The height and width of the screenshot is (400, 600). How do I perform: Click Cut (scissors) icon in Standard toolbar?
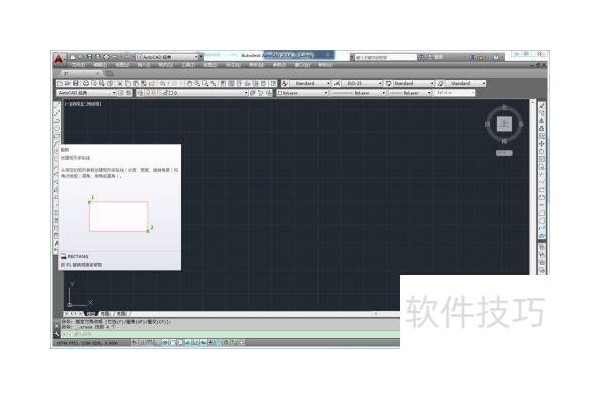point(120,83)
